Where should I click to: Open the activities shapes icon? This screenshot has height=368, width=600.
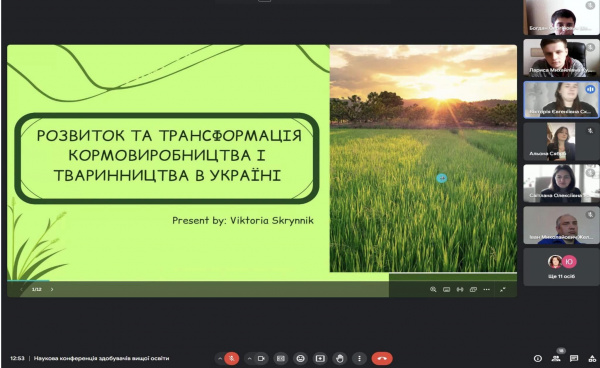[592, 358]
